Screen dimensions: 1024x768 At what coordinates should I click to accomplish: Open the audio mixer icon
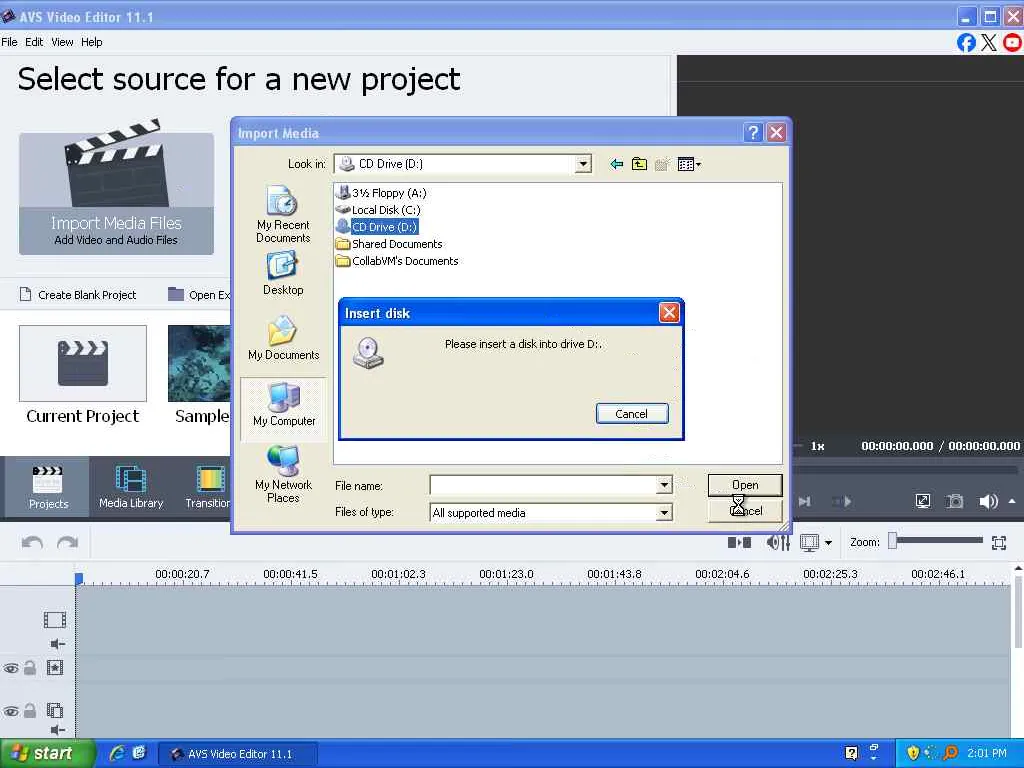click(x=778, y=542)
